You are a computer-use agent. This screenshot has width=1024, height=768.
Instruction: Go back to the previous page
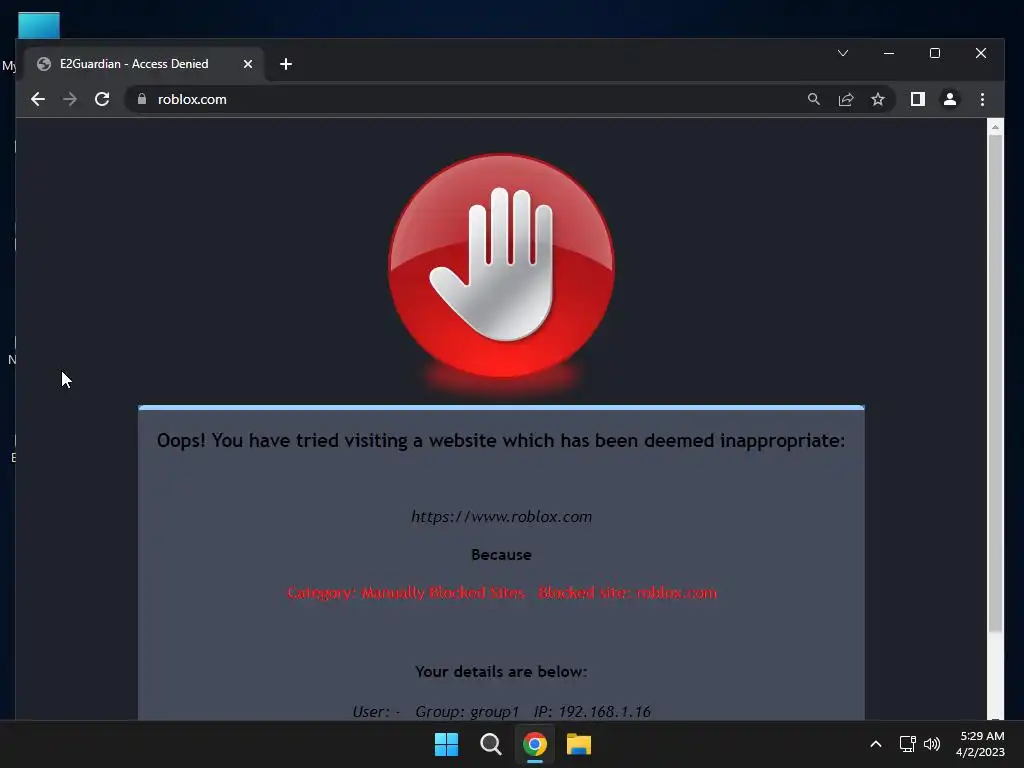(38, 99)
